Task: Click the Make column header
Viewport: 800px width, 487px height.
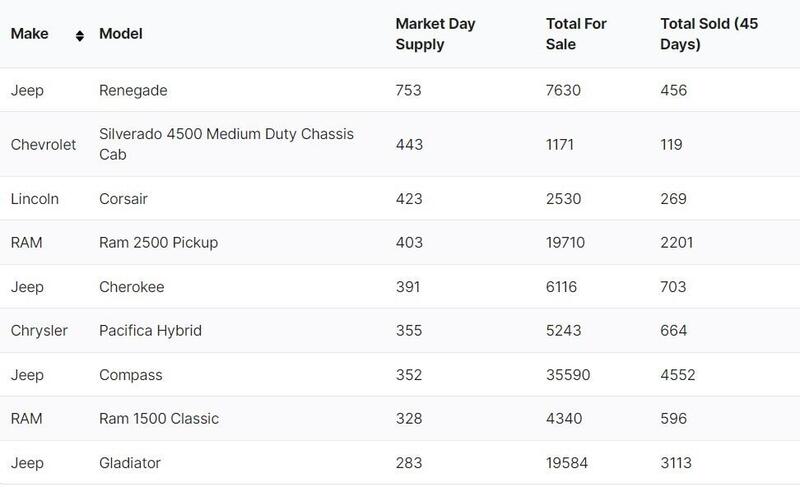Action: click(28, 34)
